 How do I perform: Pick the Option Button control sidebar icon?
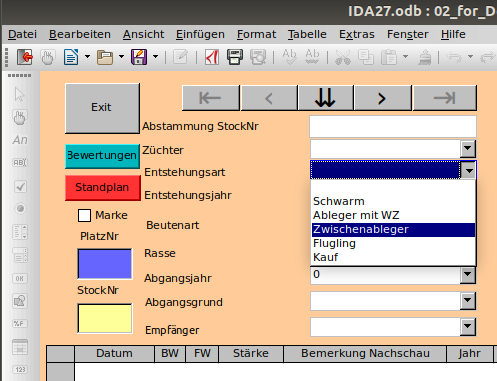point(20,209)
